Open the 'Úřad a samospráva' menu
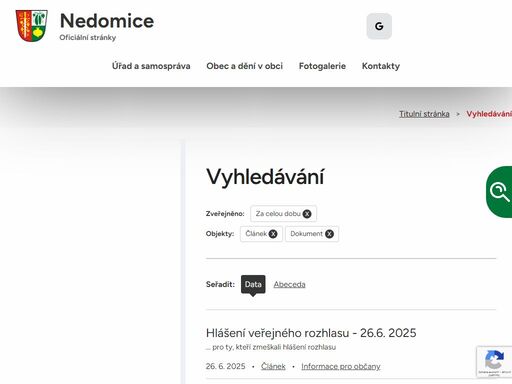 point(151,66)
